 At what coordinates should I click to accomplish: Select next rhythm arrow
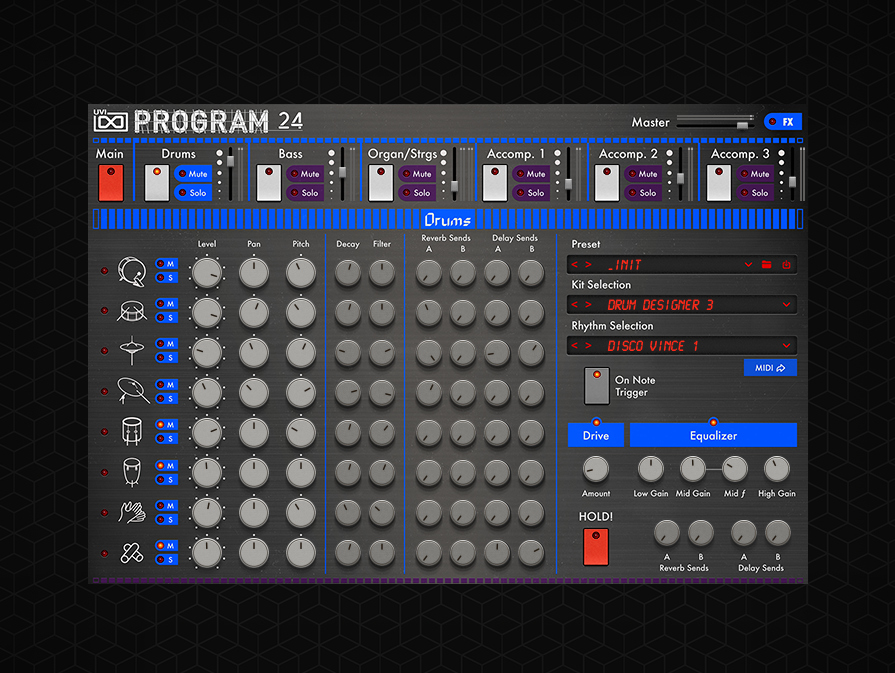pos(588,346)
